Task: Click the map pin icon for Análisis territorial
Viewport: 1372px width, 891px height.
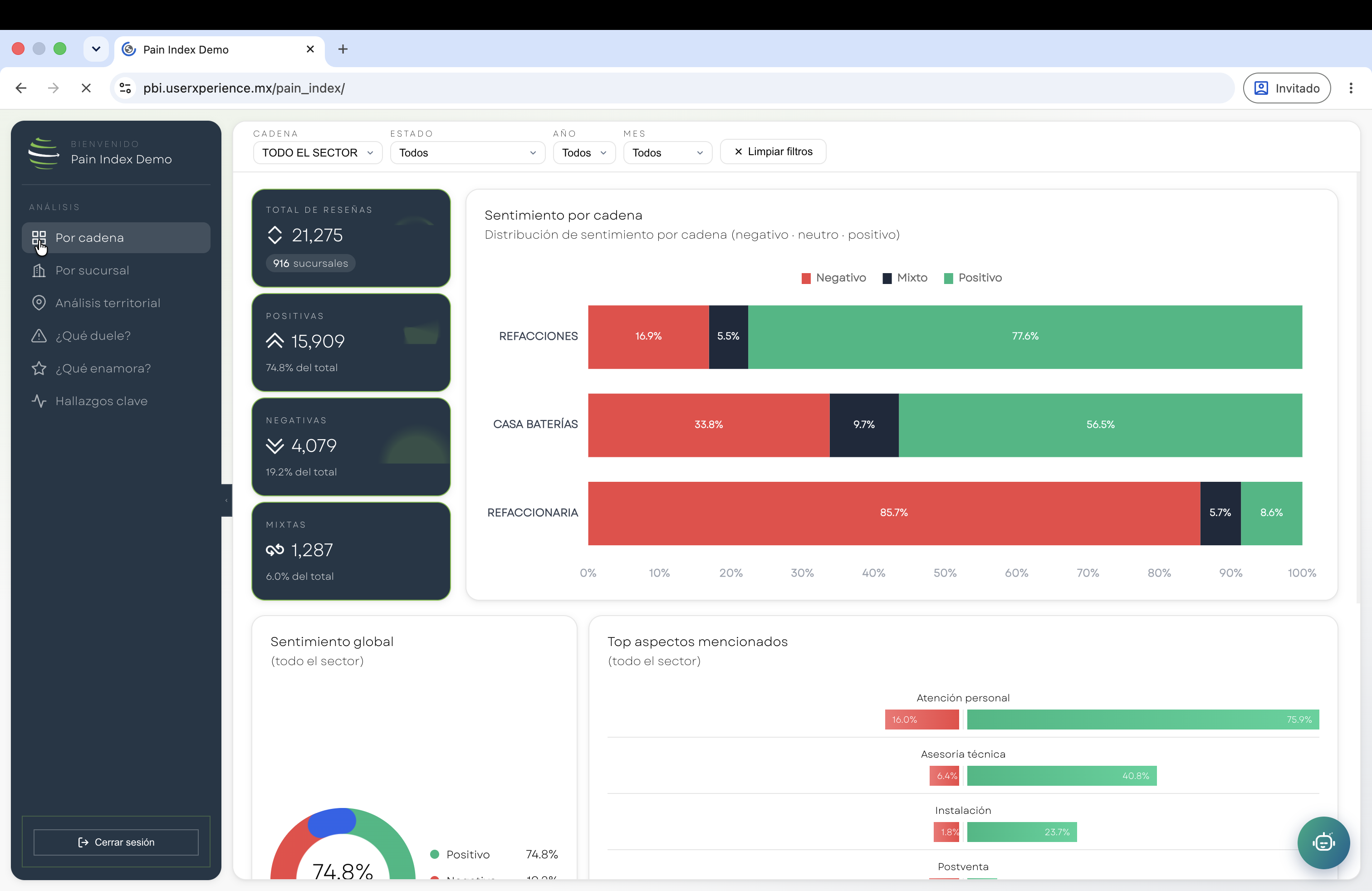Action: [39, 303]
